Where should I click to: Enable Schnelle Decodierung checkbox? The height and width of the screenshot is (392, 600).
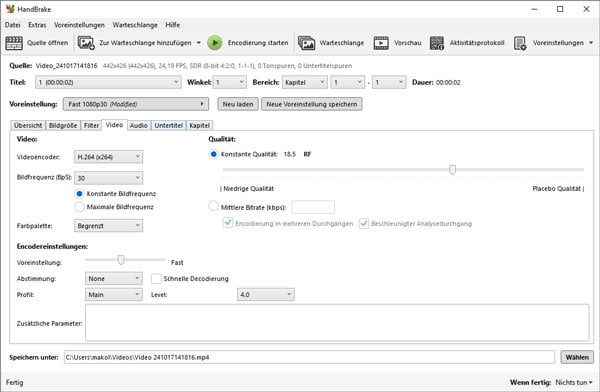coord(156,279)
